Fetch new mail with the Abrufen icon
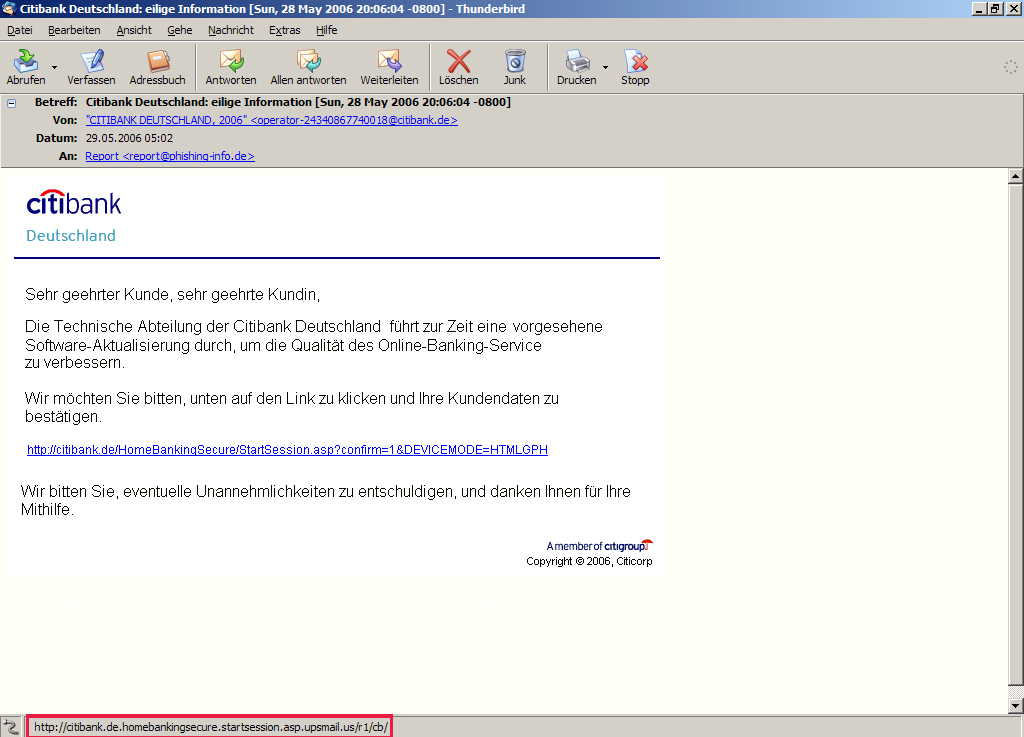Viewport: 1024px width, 737px height. coord(26,67)
